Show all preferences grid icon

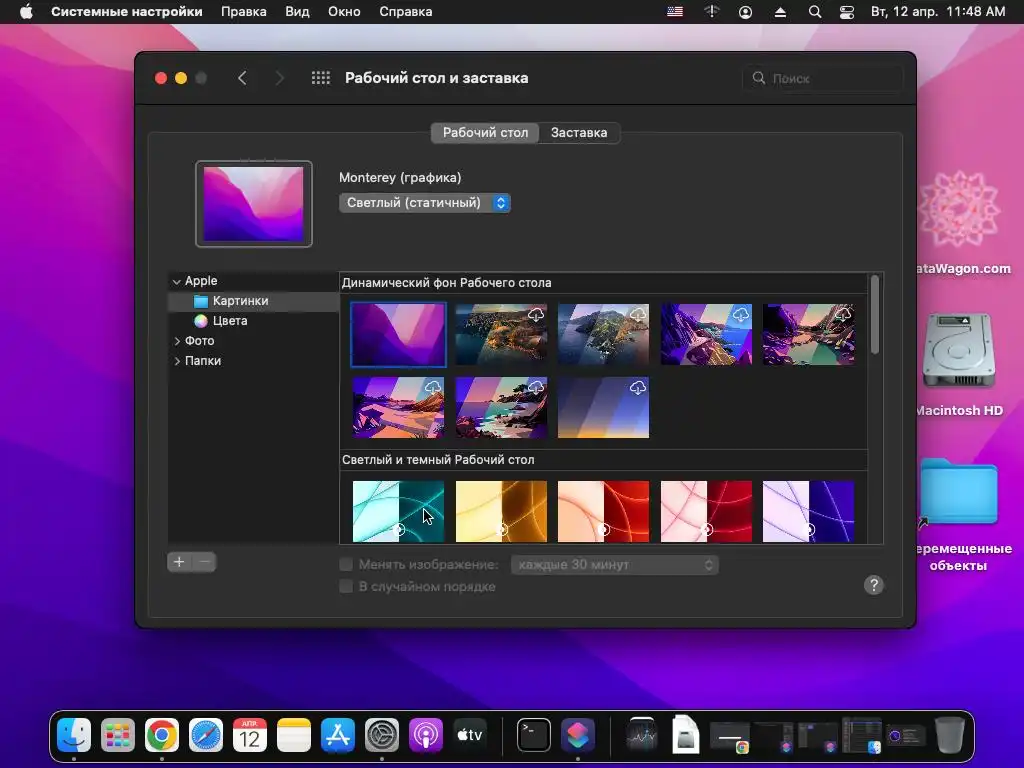click(x=321, y=78)
